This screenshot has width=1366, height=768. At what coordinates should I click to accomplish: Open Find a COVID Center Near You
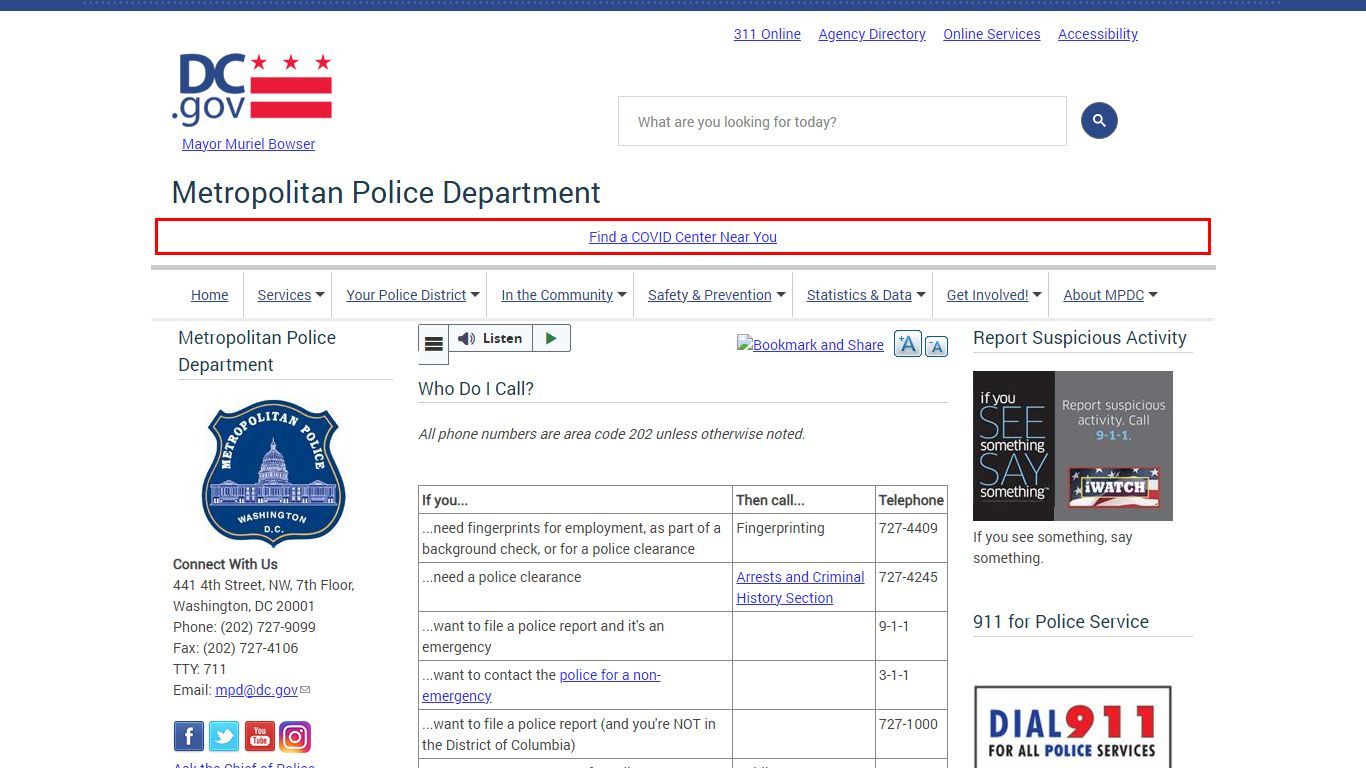(x=683, y=237)
